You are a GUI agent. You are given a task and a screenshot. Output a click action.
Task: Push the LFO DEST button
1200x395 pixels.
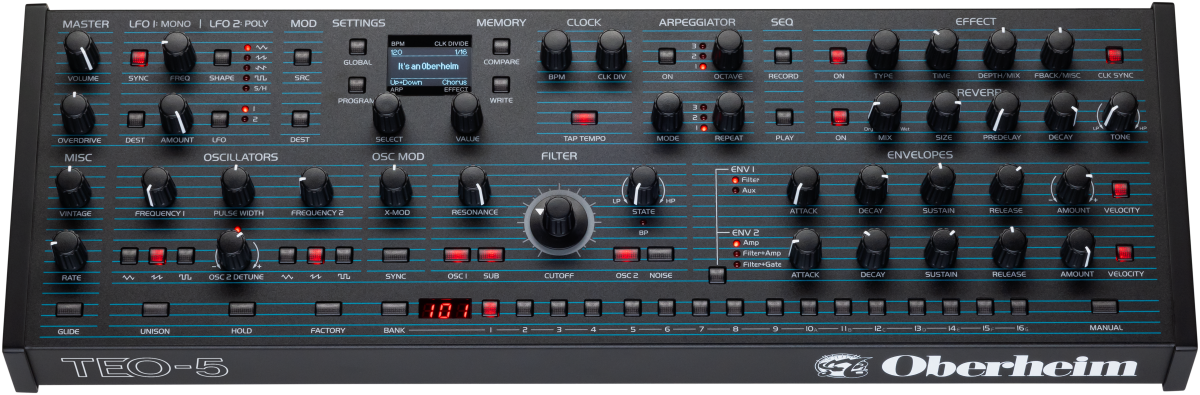(x=136, y=119)
